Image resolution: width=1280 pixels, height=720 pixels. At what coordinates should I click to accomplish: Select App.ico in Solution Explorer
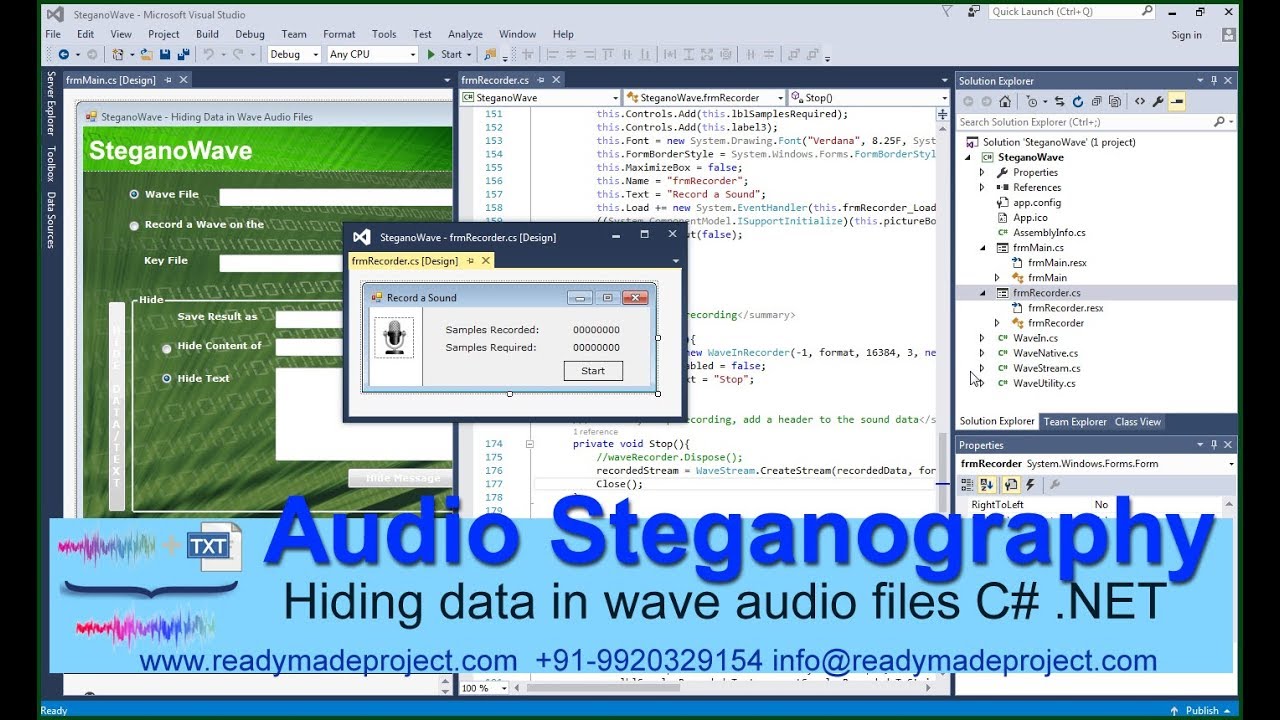[x=1030, y=218]
